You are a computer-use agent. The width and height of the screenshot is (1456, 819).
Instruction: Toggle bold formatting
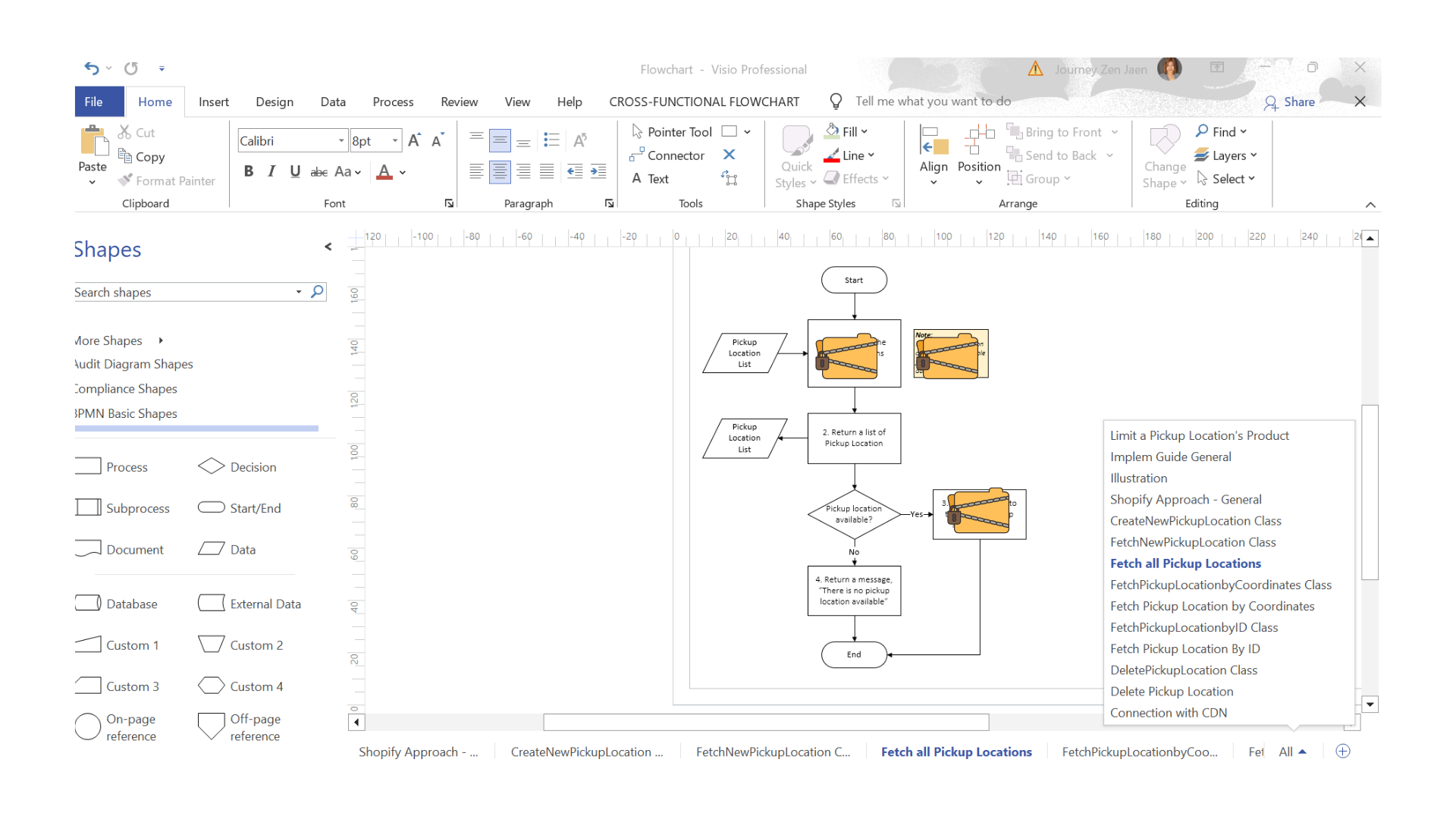point(248,171)
